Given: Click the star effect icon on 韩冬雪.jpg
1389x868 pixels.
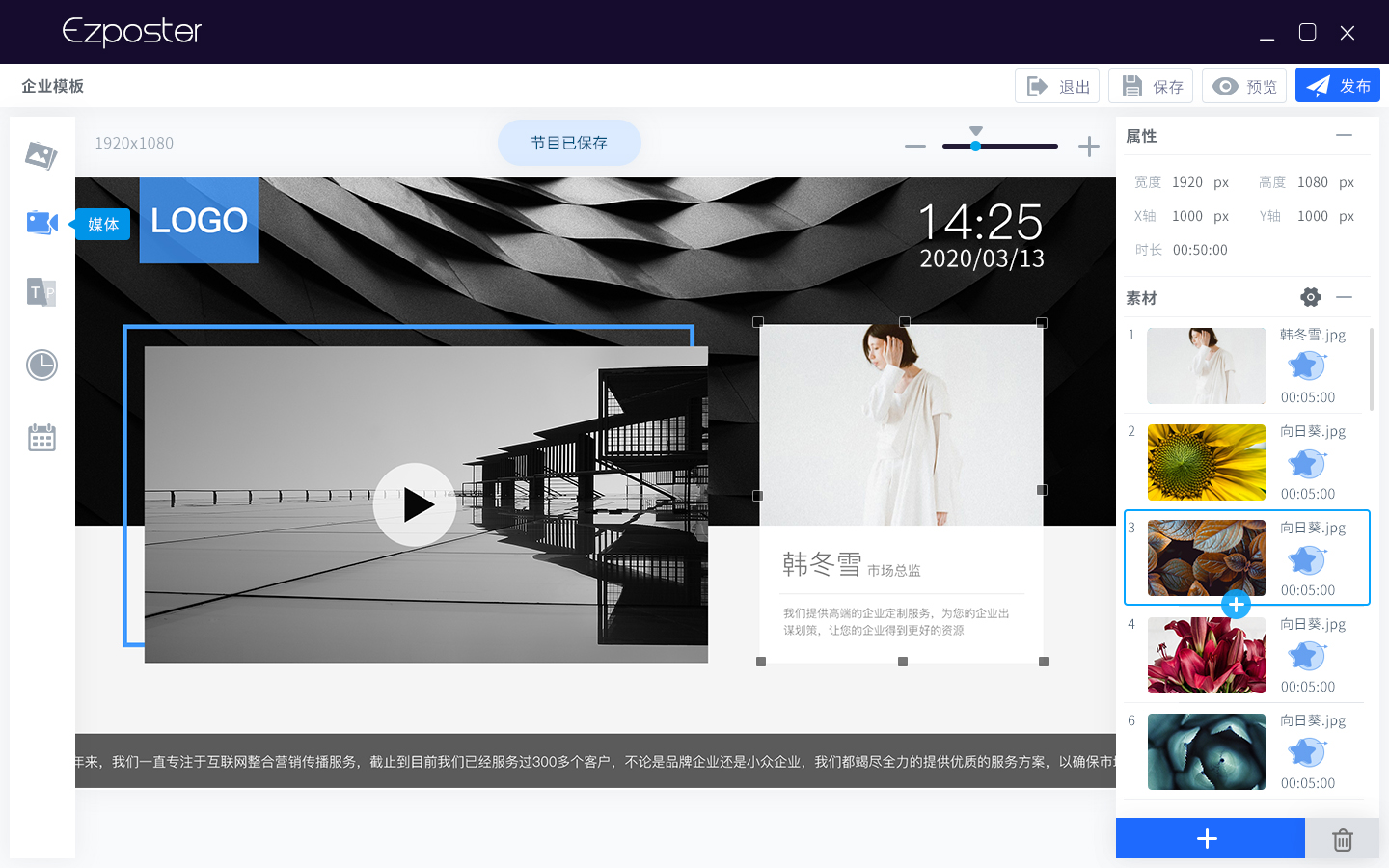Looking at the screenshot, I should point(1306,366).
